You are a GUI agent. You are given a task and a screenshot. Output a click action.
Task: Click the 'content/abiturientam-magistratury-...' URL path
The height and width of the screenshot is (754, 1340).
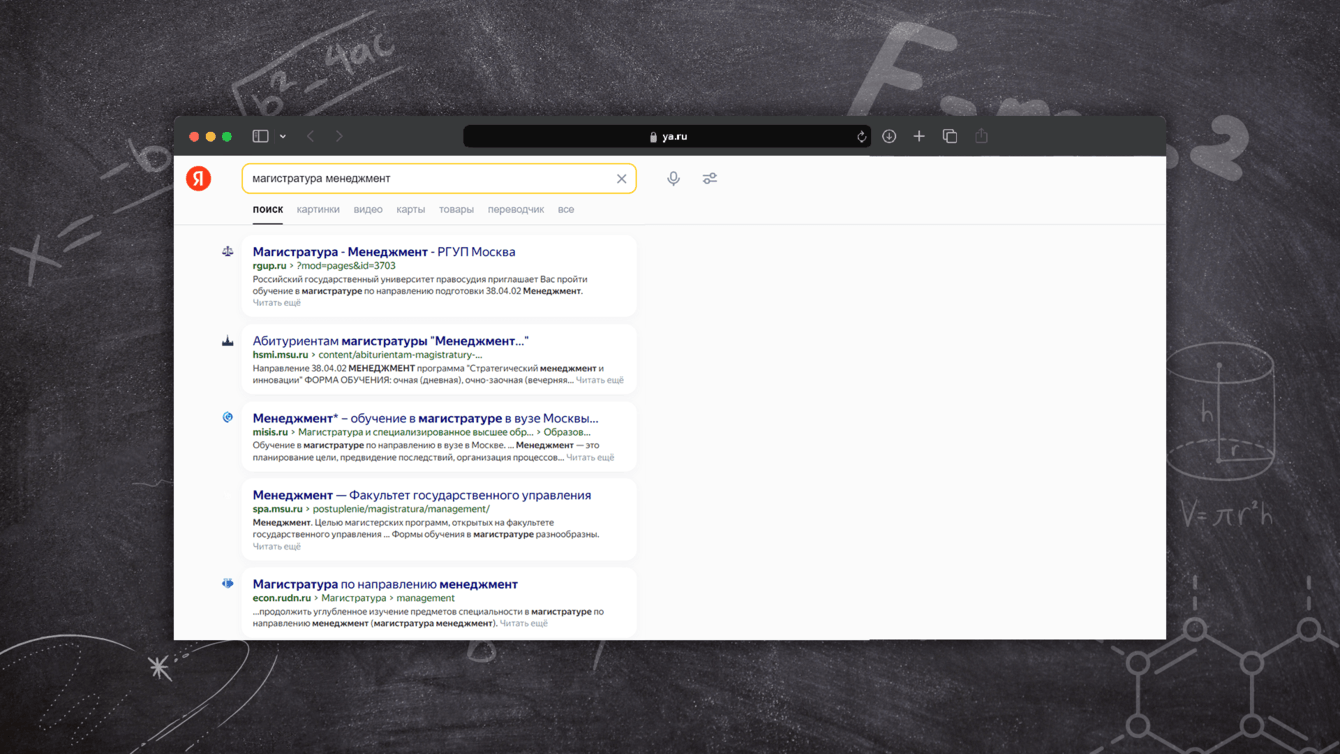click(400, 355)
